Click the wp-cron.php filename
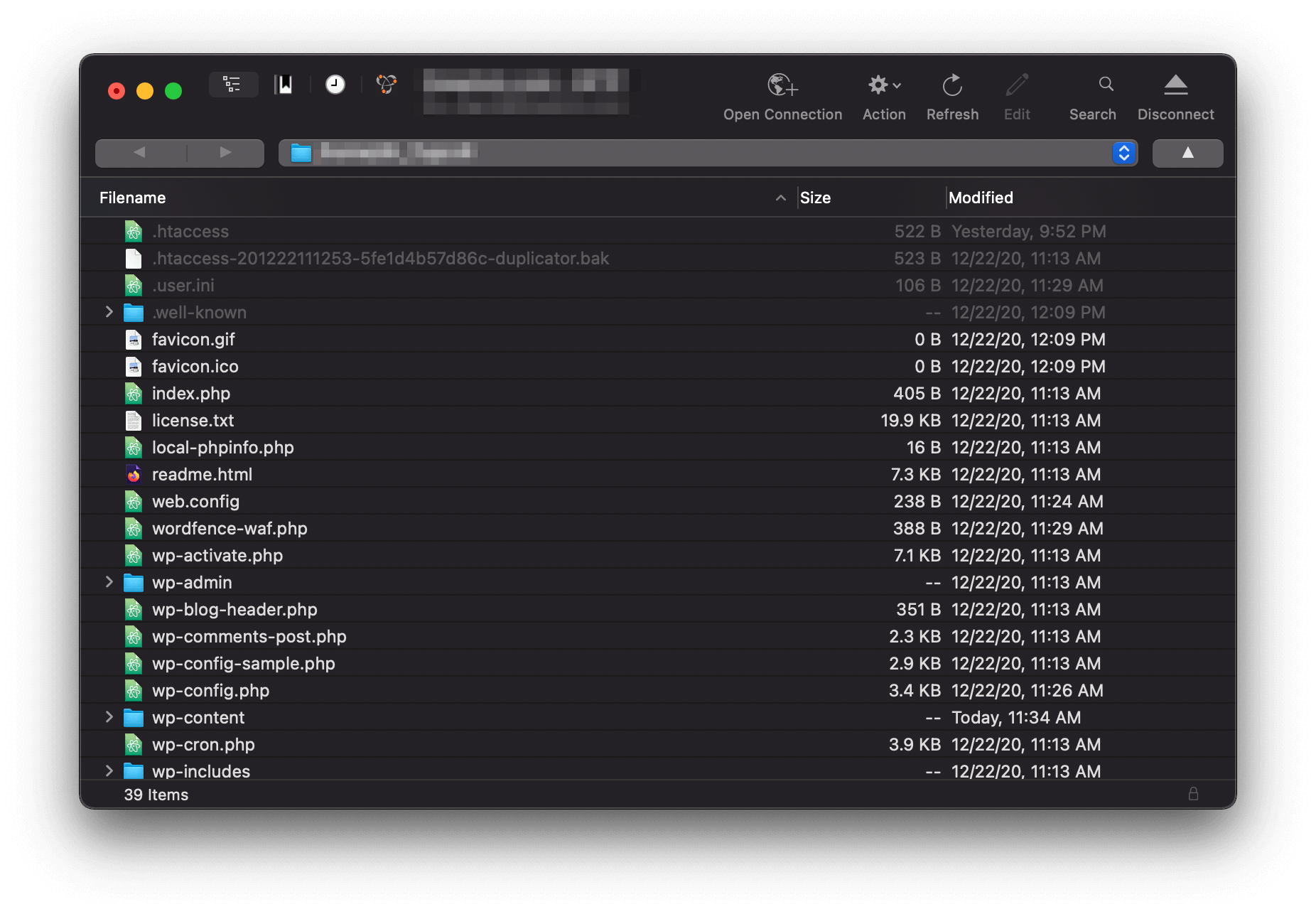Image resolution: width=1316 pixels, height=914 pixels. (x=203, y=744)
